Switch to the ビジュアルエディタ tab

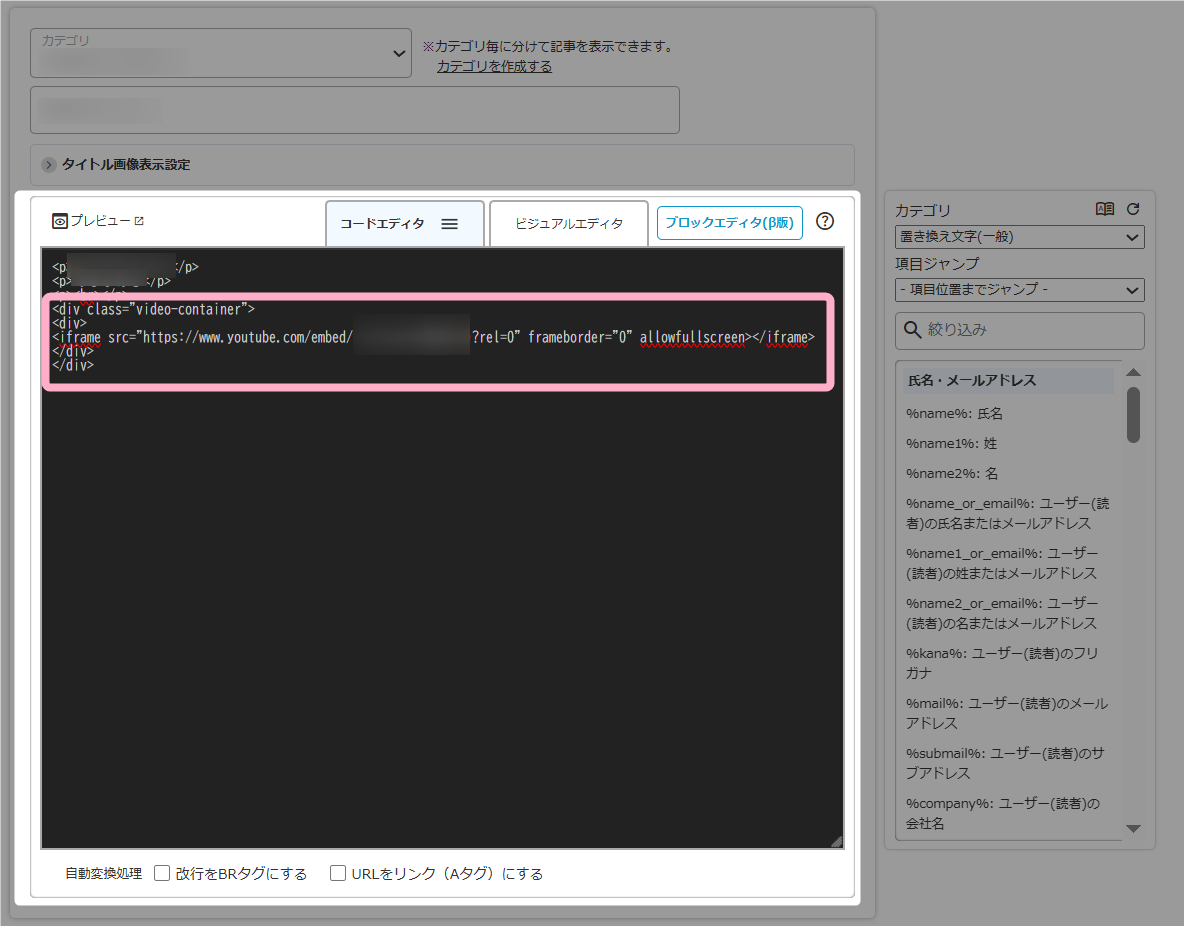pos(568,224)
